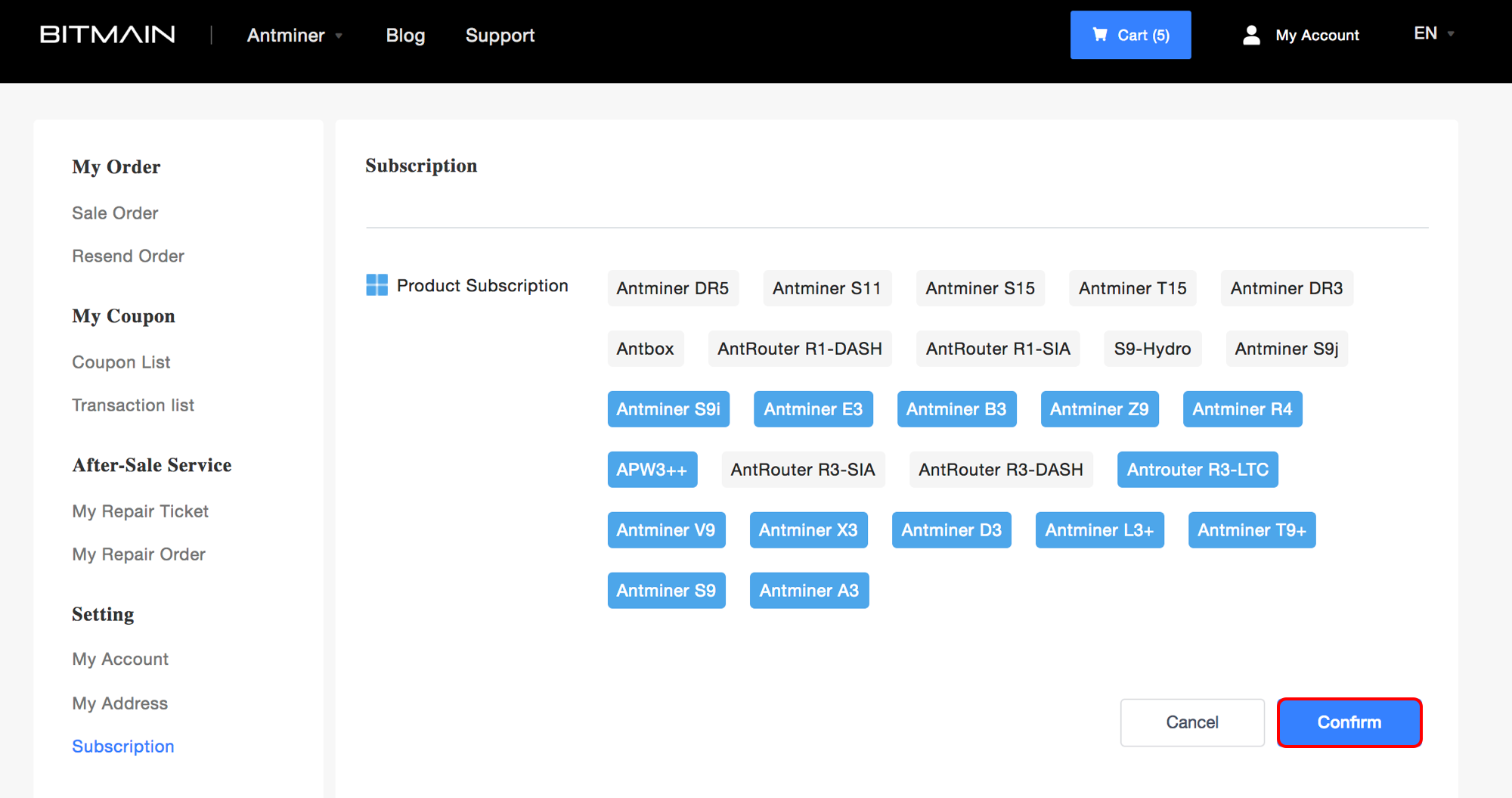This screenshot has height=798, width=1512.
Task: Open My Repair Ticket link
Action: pos(140,511)
